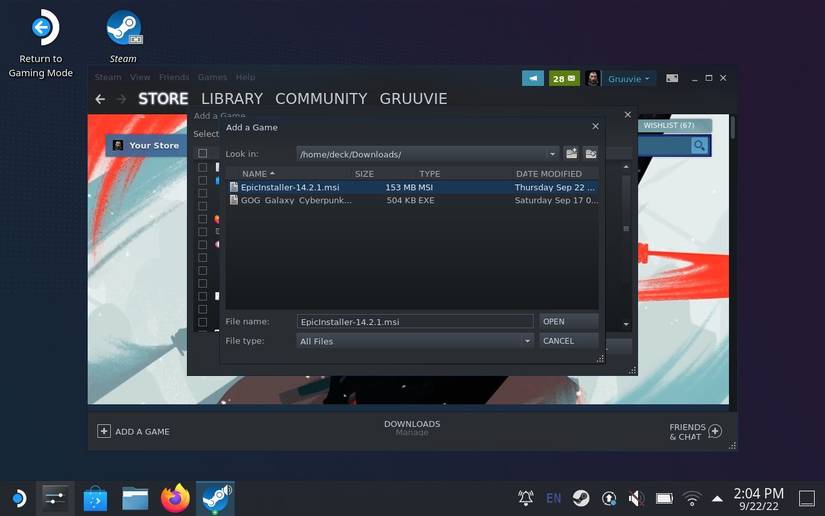The height and width of the screenshot is (516, 825).
Task: Click the Your Store button
Action: click(146, 145)
